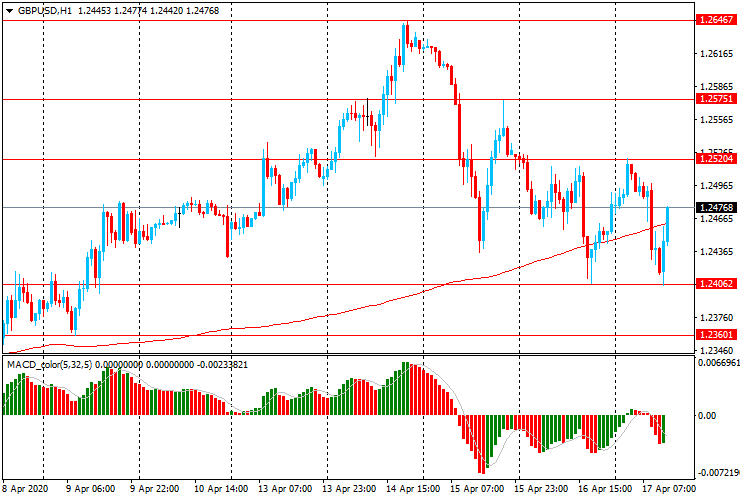Image resolution: width=740 pixels, height=500 pixels.
Task: Click the 10 Apr 14:00 time label
Action: [221, 488]
